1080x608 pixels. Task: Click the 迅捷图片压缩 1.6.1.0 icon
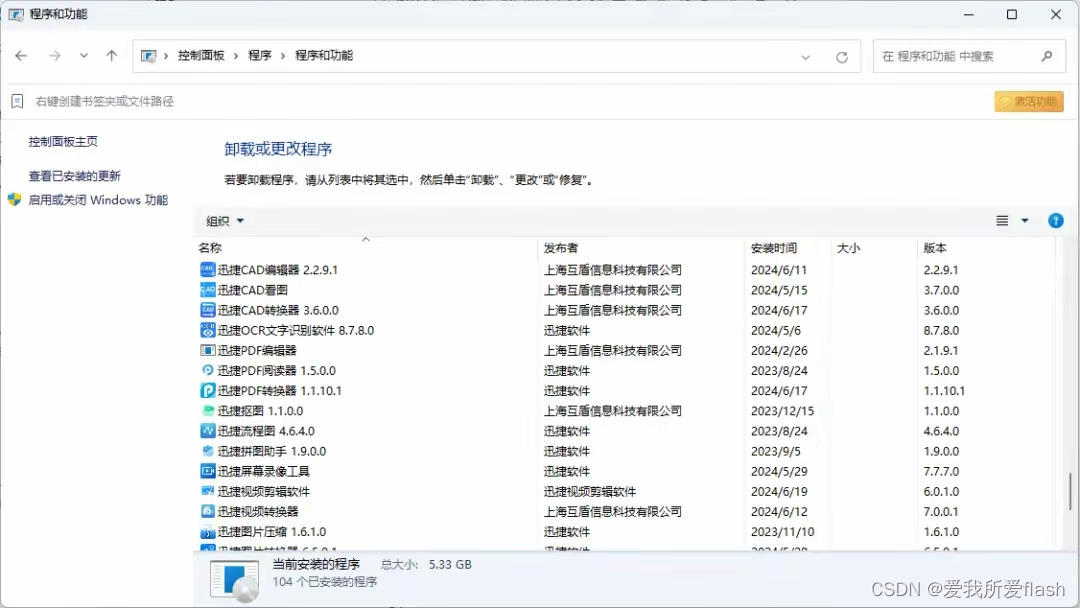click(x=207, y=532)
